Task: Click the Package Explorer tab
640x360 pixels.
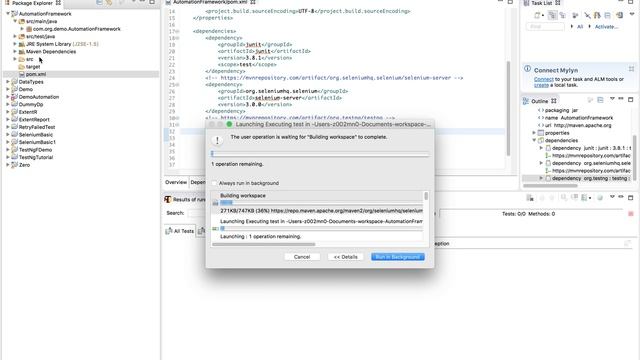Action: click(32, 3)
